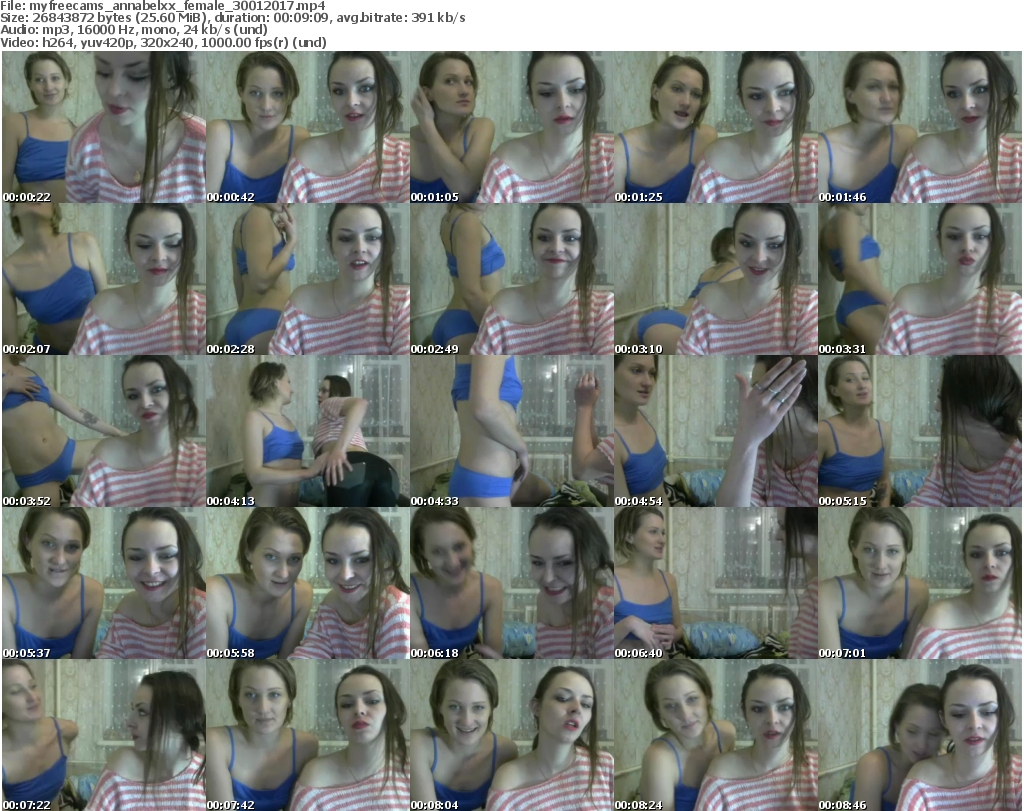Select the frame at 00:02:49

tap(512, 279)
